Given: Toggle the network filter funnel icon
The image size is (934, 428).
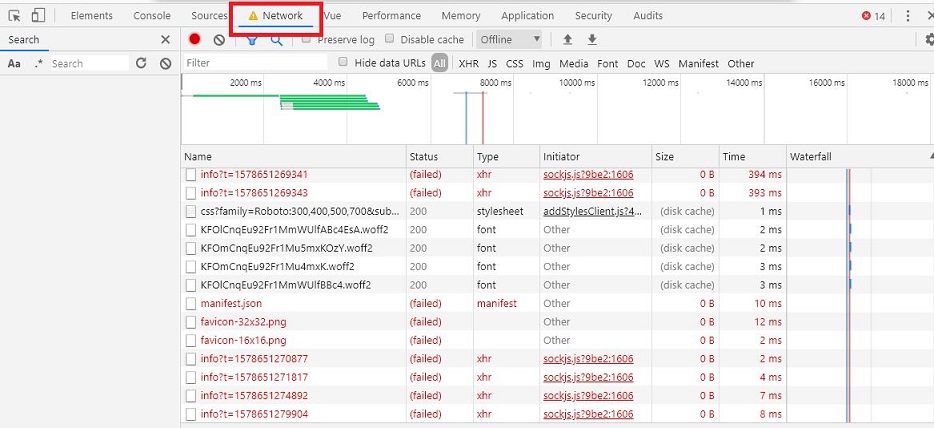Looking at the screenshot, I should 252,40.
